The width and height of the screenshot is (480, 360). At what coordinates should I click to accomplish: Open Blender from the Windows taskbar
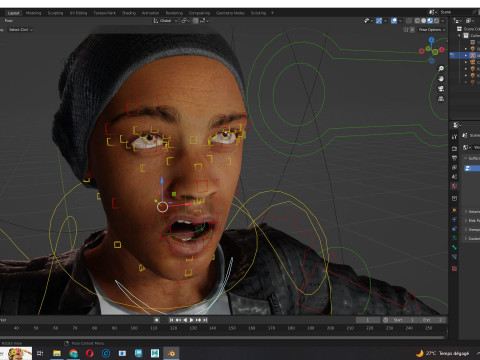point(171,353)
